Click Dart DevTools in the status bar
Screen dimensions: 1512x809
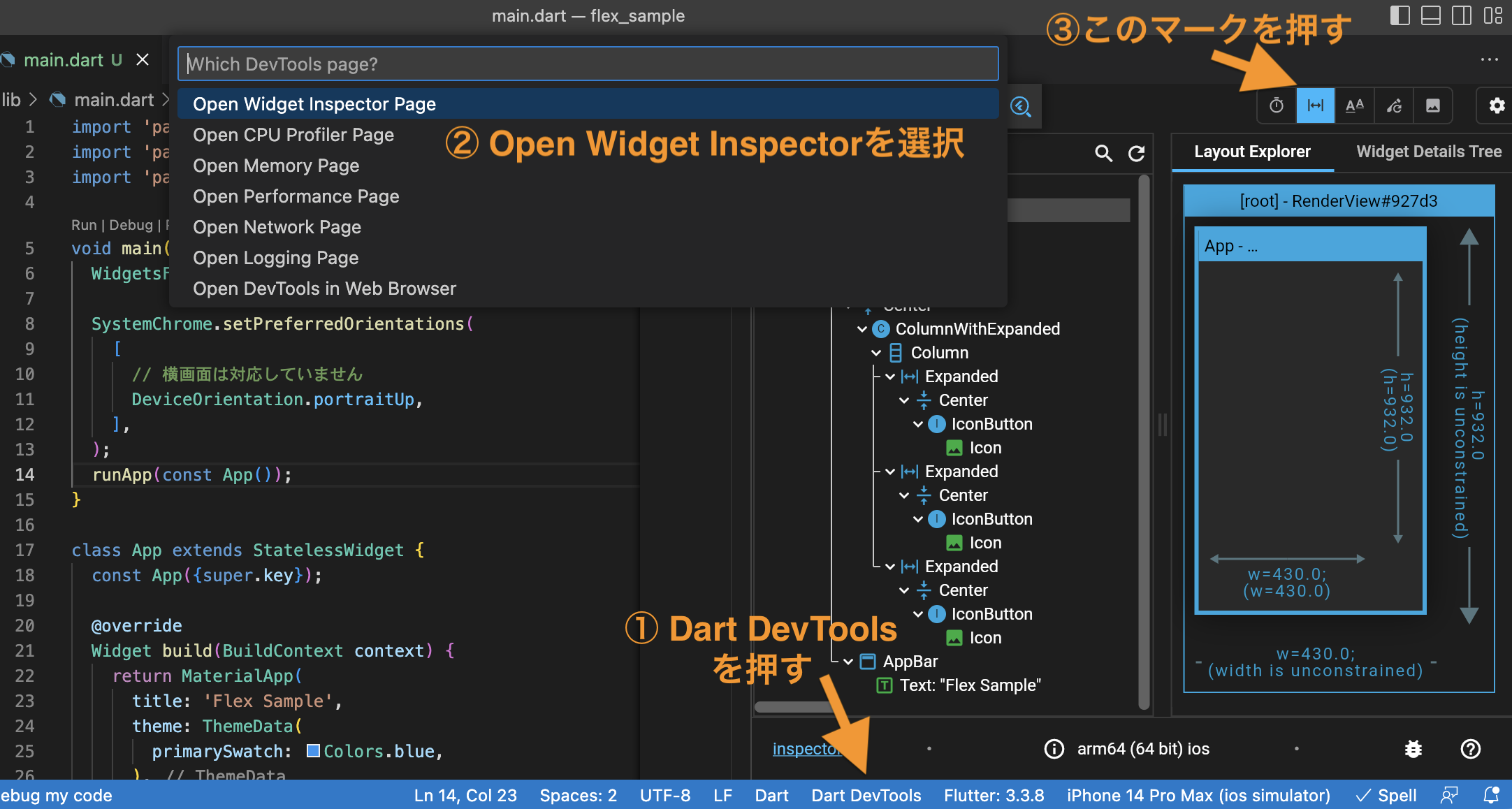[x=866, y=795]
